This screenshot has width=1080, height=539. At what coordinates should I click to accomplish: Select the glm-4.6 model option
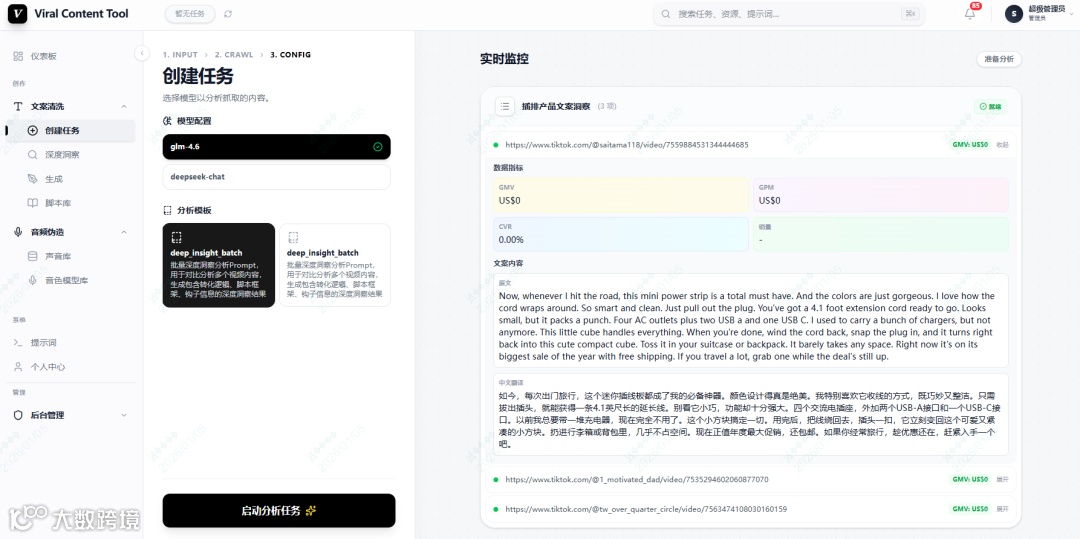(x=276, y=147)
